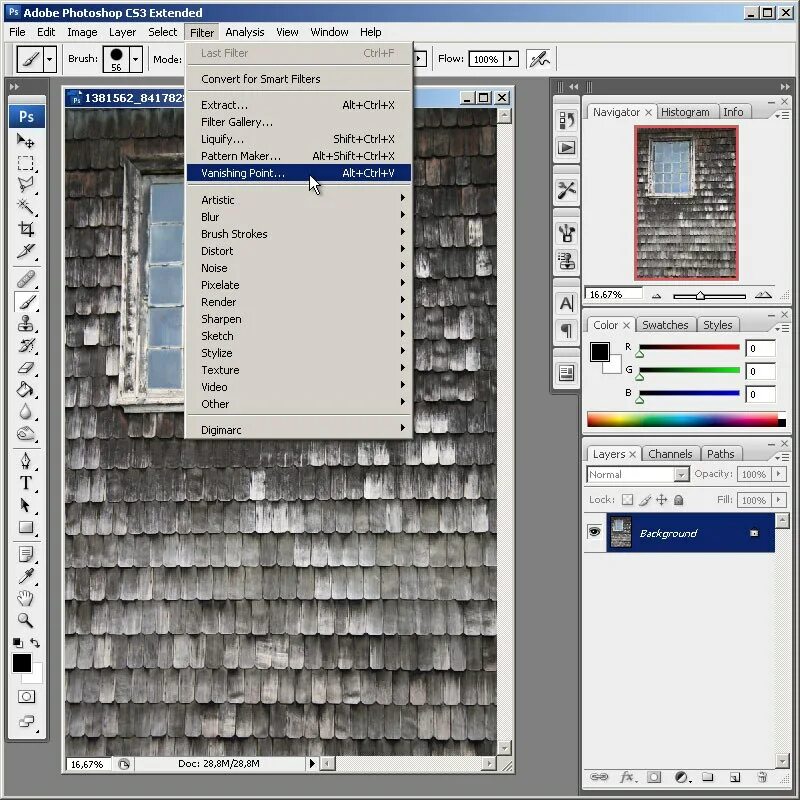Click Add layer mask button

(654, 777)
